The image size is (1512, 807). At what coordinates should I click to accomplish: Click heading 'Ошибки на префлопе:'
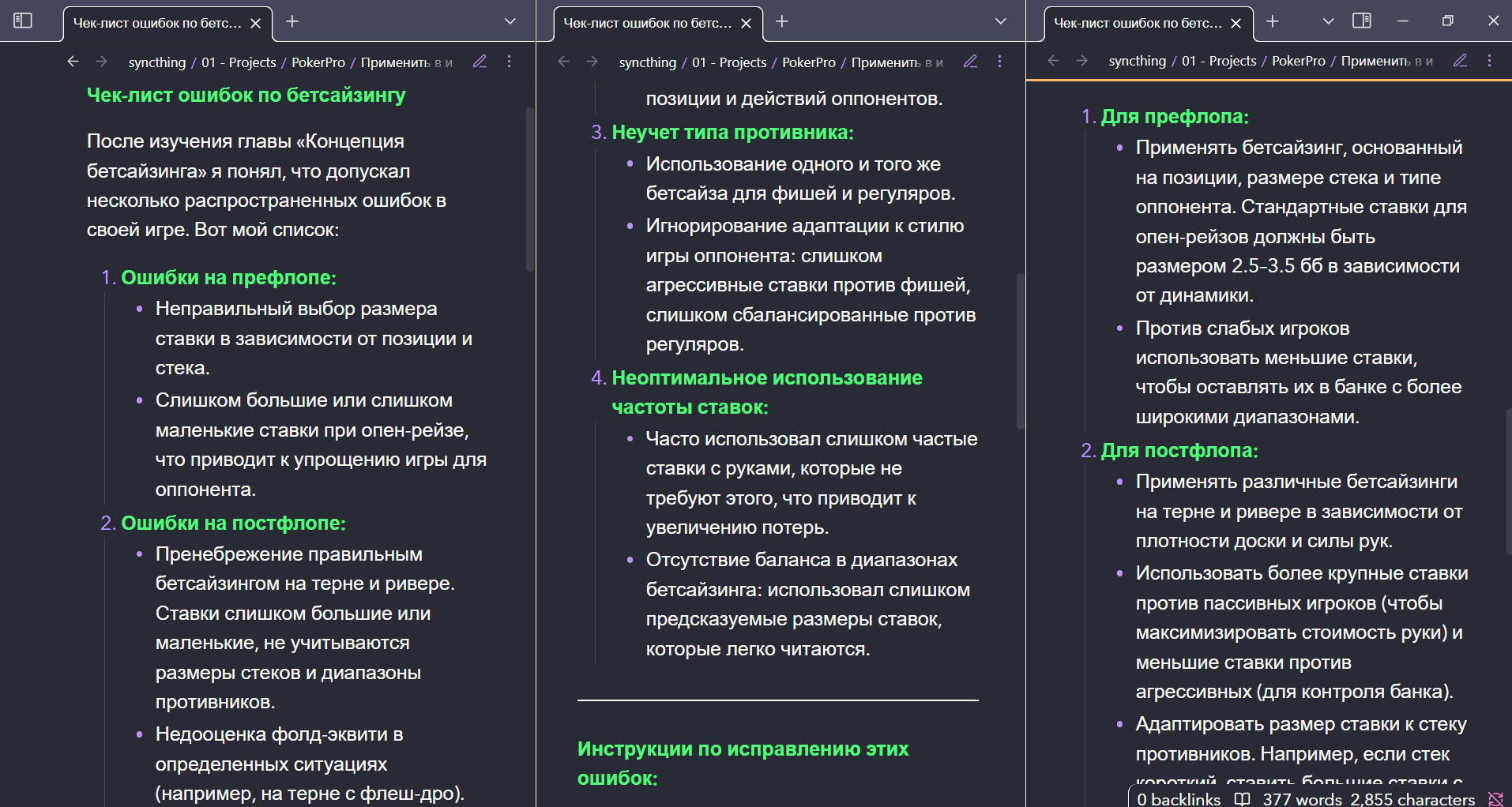228,277
